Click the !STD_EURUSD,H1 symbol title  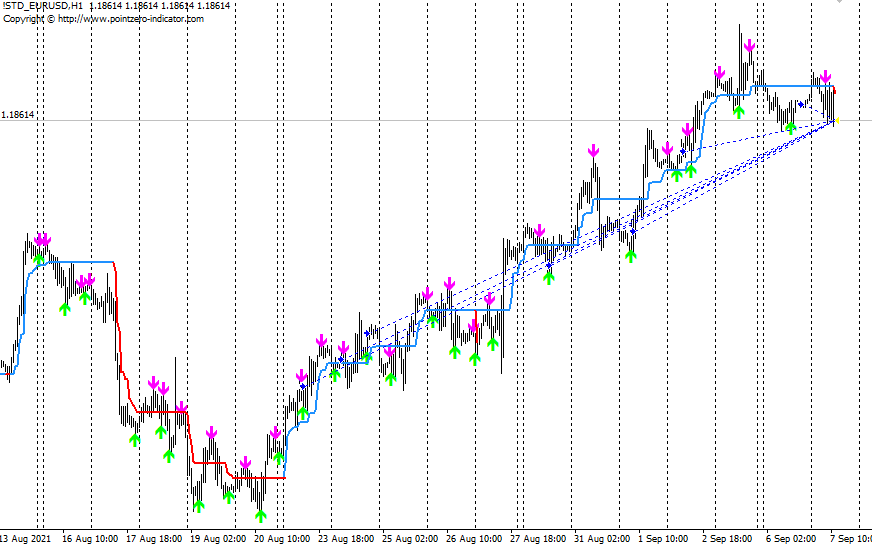pos(43,6)
